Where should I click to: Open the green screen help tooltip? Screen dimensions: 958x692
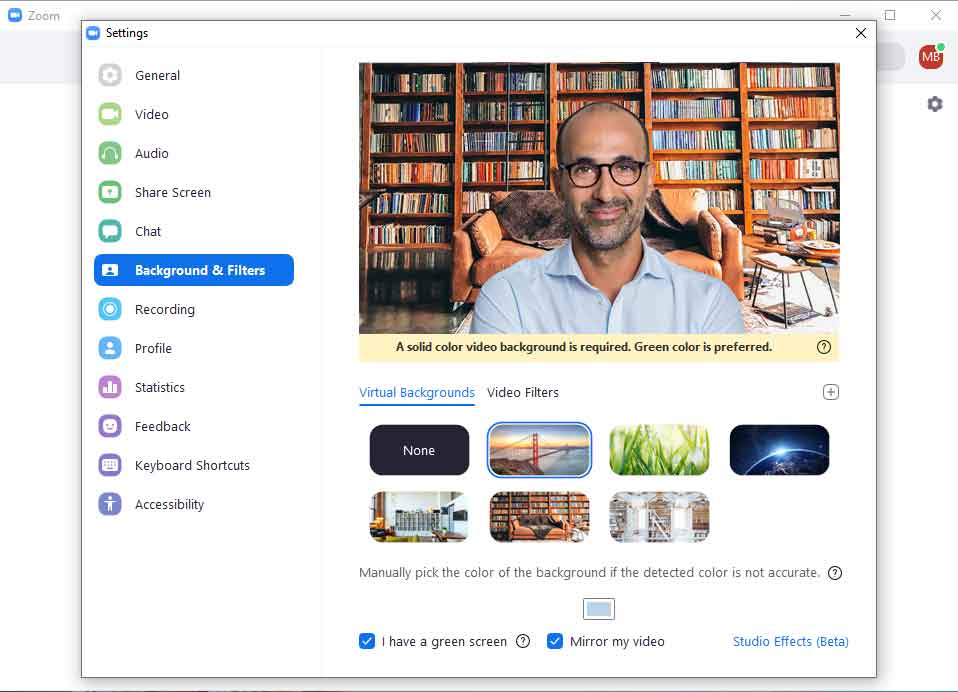523,641
